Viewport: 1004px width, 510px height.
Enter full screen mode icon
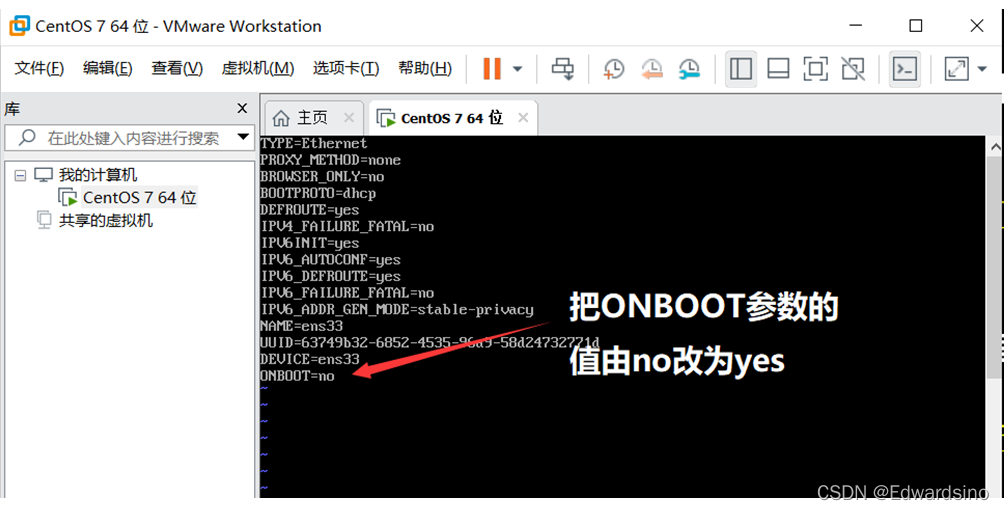pyautogui.click(x=815, y=69)
